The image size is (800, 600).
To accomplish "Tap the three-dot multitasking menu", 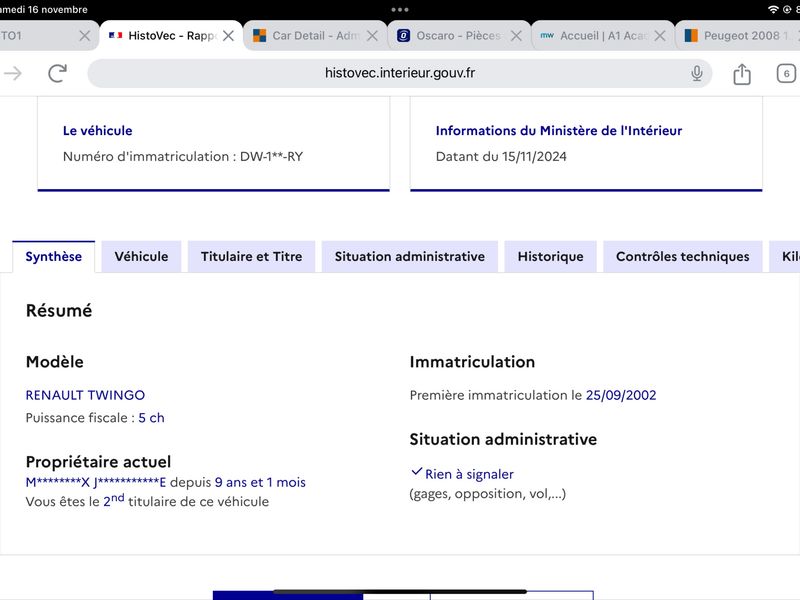I will point(400,10).
